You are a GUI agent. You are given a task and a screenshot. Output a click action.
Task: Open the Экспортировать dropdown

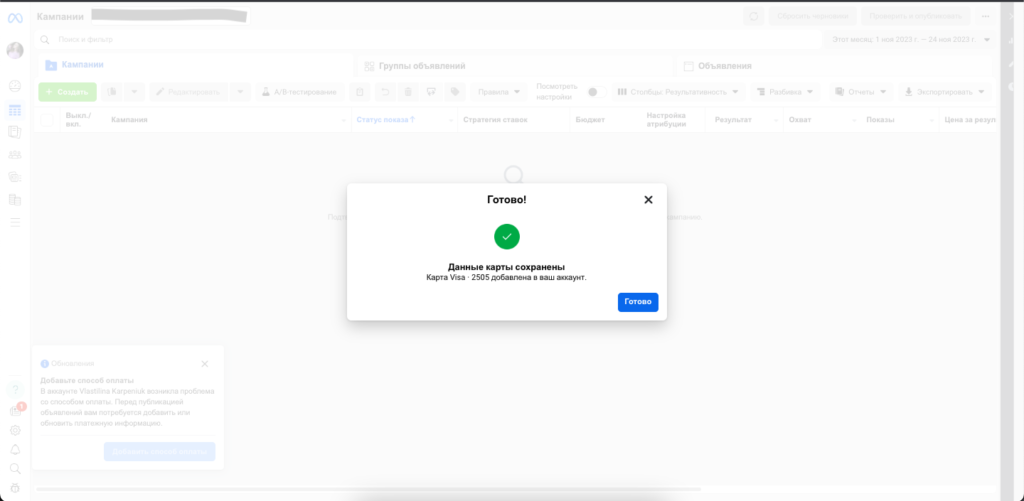pos(944,92)
